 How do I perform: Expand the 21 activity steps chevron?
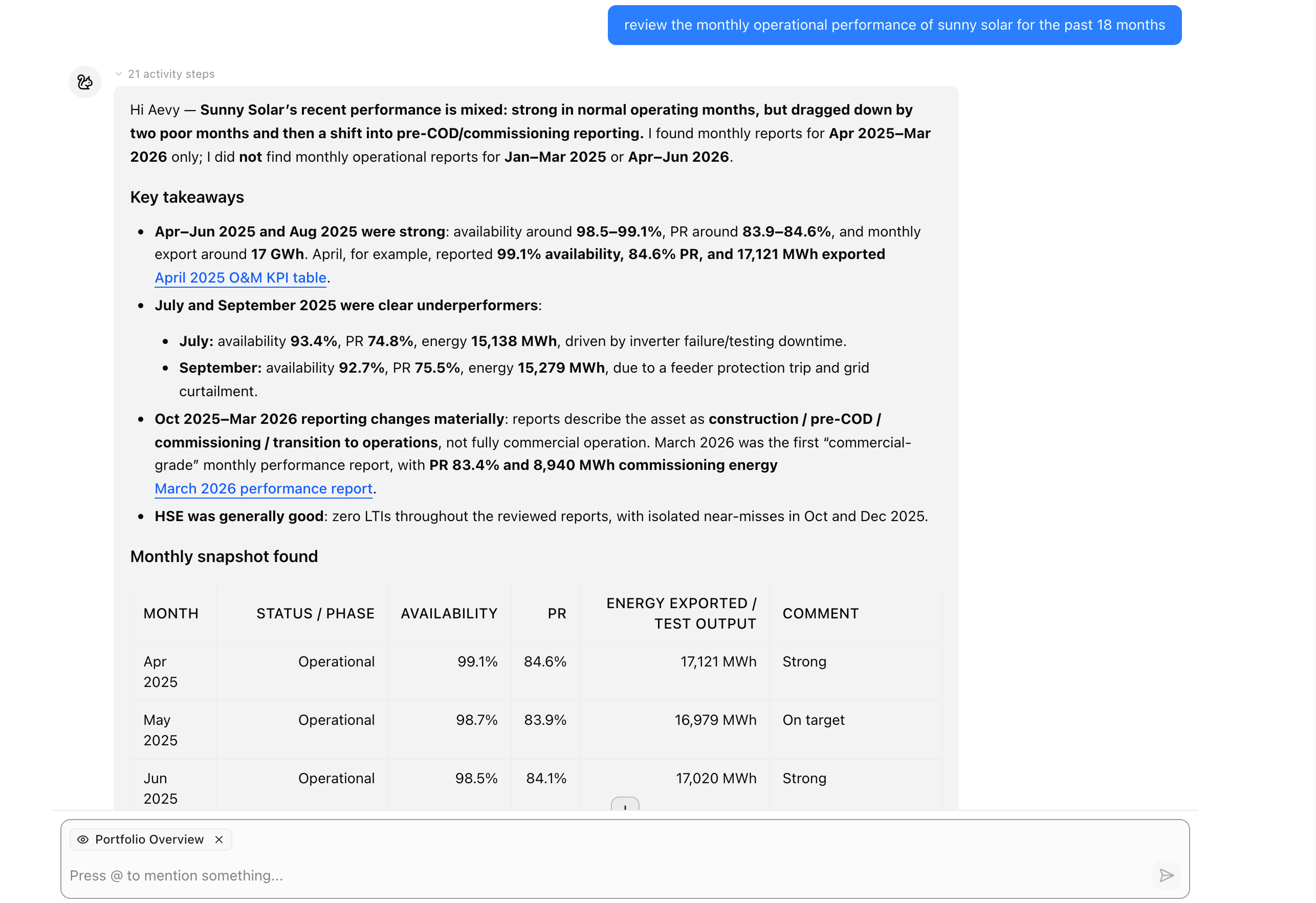(x=119, y=74)
